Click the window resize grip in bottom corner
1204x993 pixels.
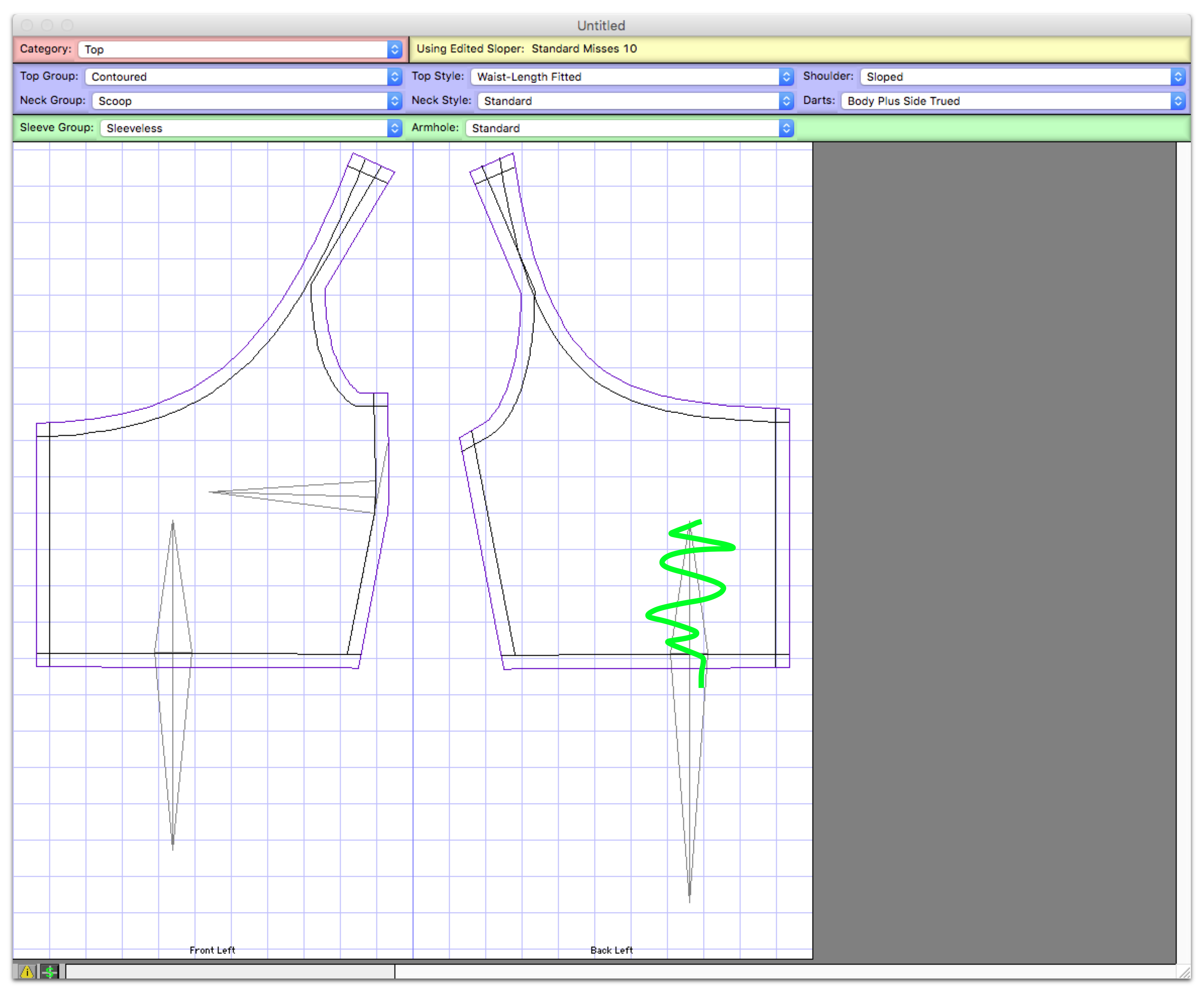point(1184,972)
